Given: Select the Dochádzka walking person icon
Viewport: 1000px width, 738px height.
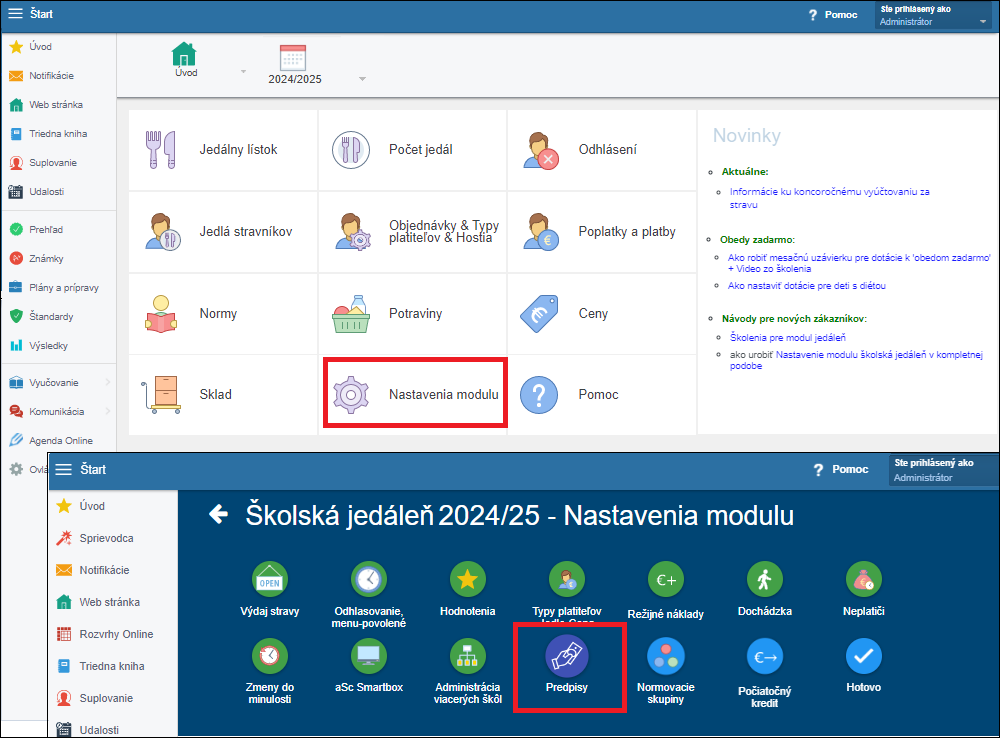Looking at the screenshot, I should click(764, 579).
